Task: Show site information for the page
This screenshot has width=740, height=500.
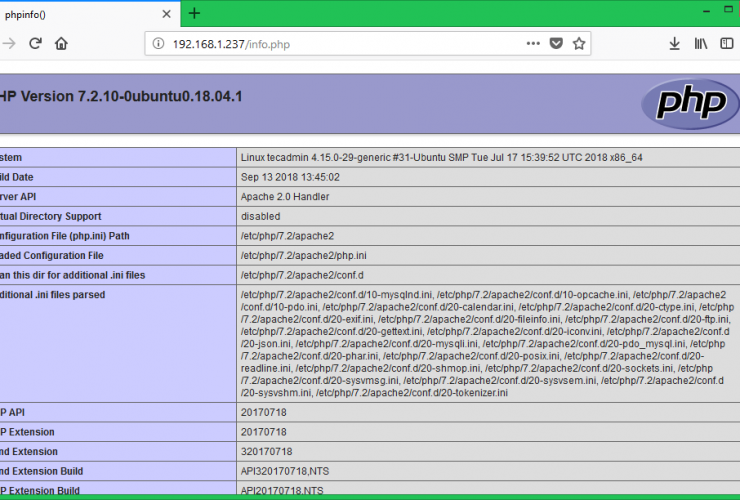Action: click(159, 44)
